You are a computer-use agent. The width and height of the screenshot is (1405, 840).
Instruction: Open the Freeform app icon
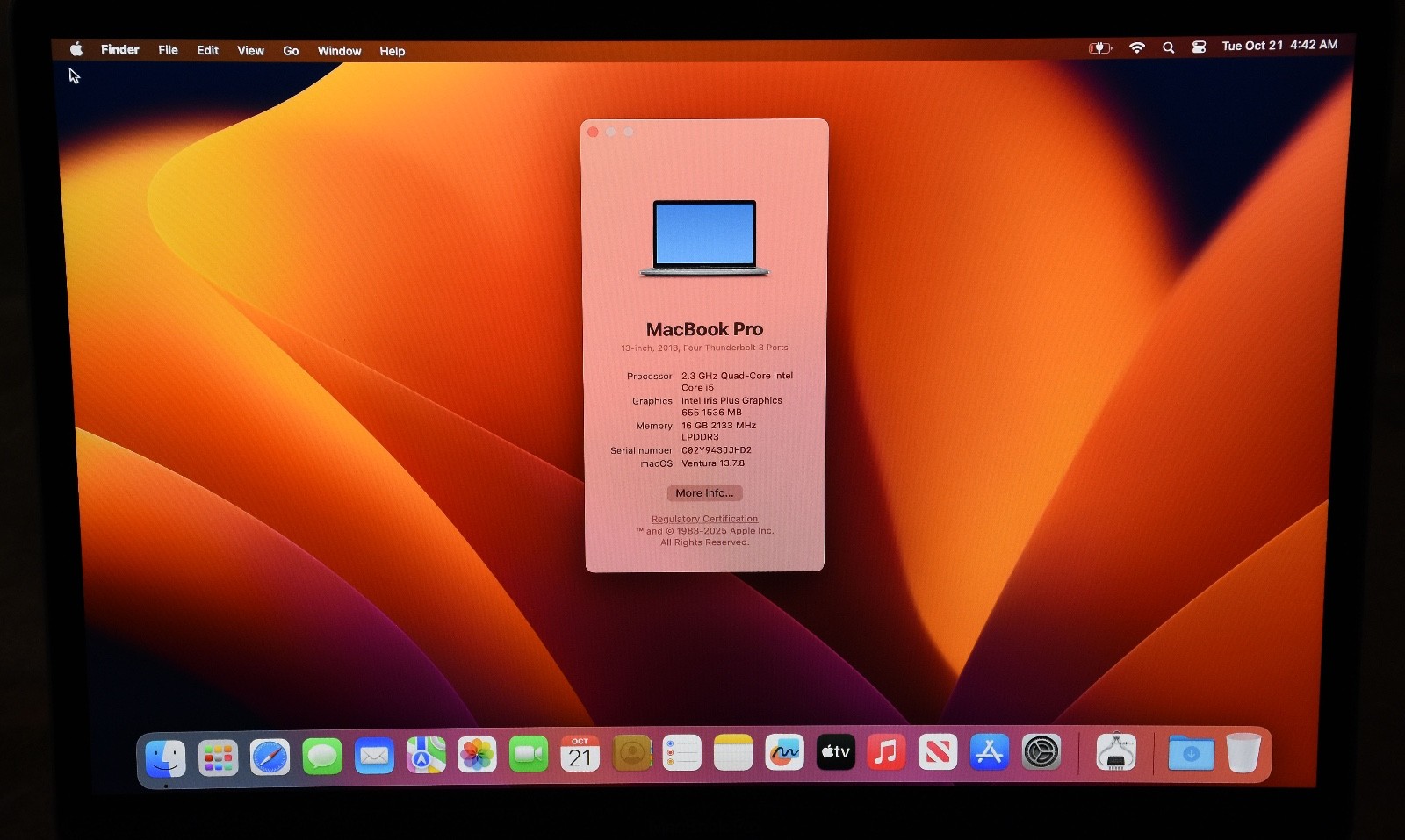[x=784, y=753]
